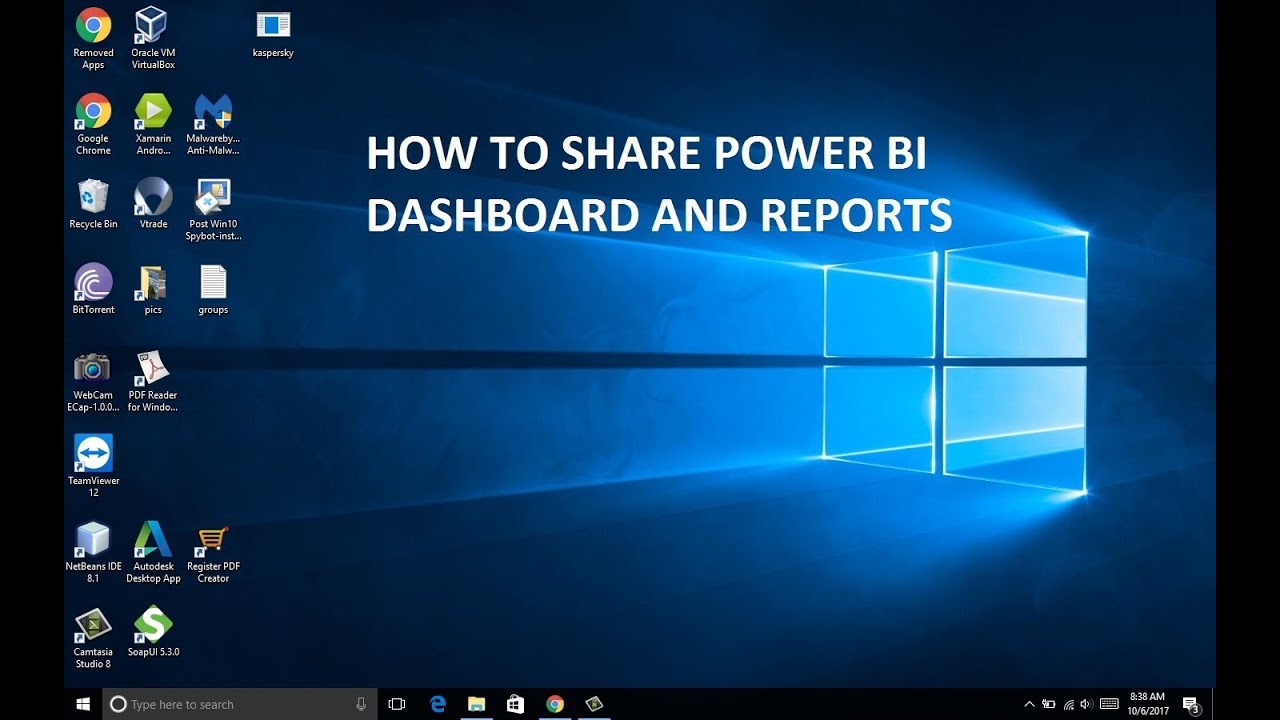
Task: Open the Action Center notifications icon
Action: pos(1191,705)
